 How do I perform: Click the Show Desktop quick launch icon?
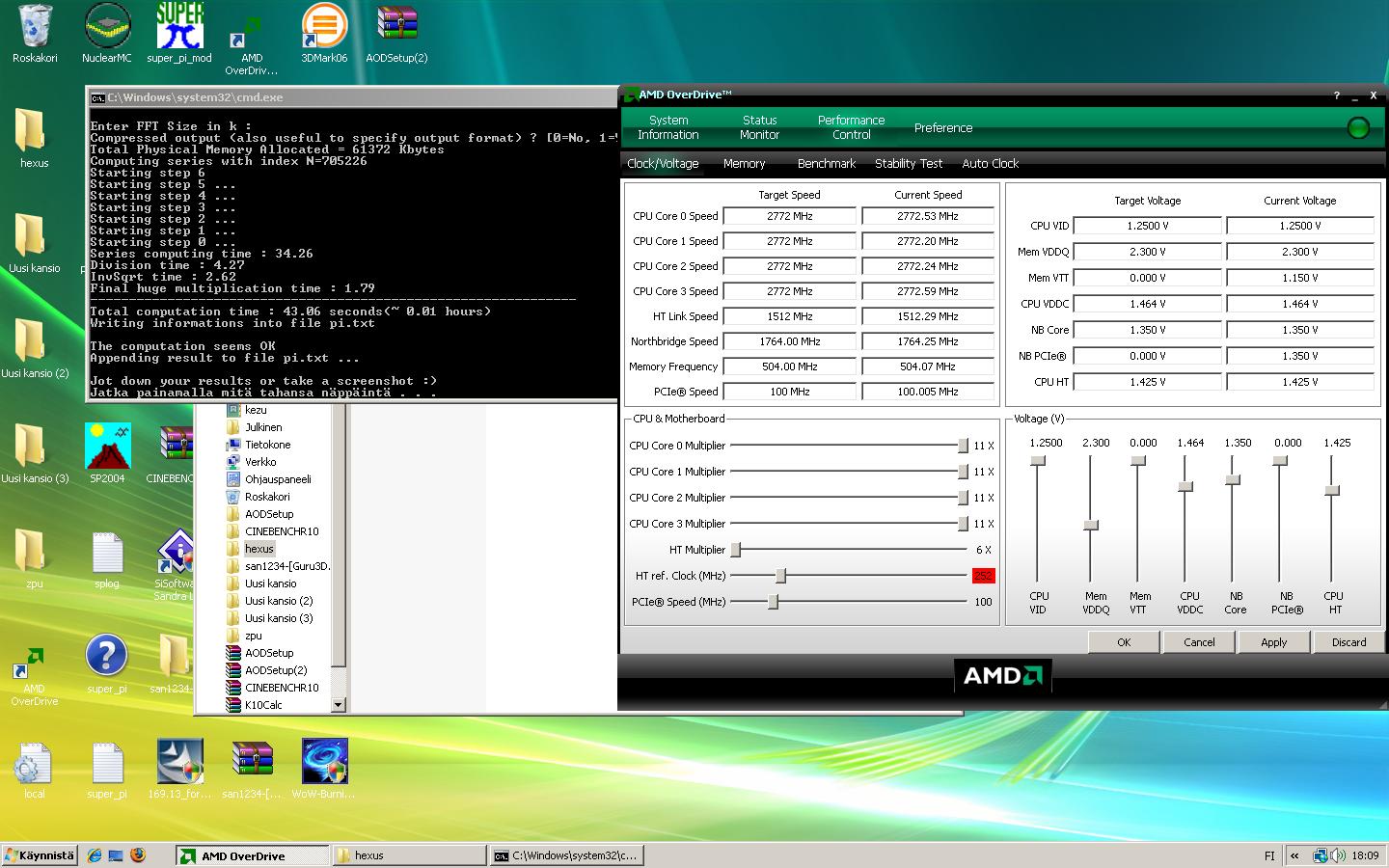click(x=116, y=855)
